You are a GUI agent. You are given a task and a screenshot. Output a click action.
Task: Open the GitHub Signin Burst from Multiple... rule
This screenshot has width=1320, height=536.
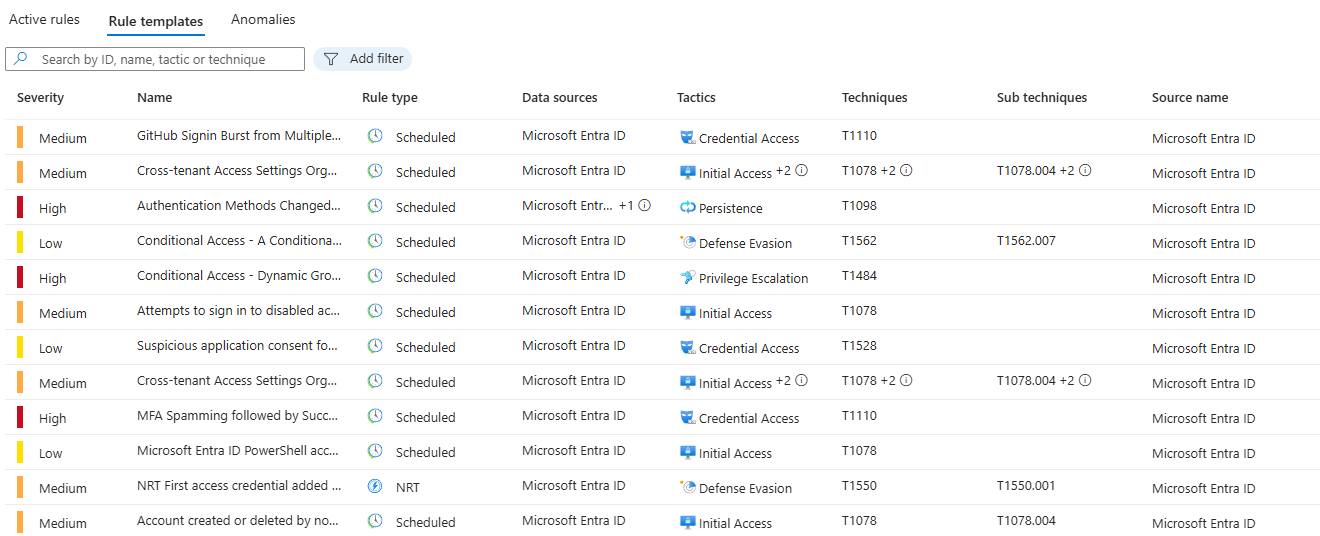coord(239,135)
